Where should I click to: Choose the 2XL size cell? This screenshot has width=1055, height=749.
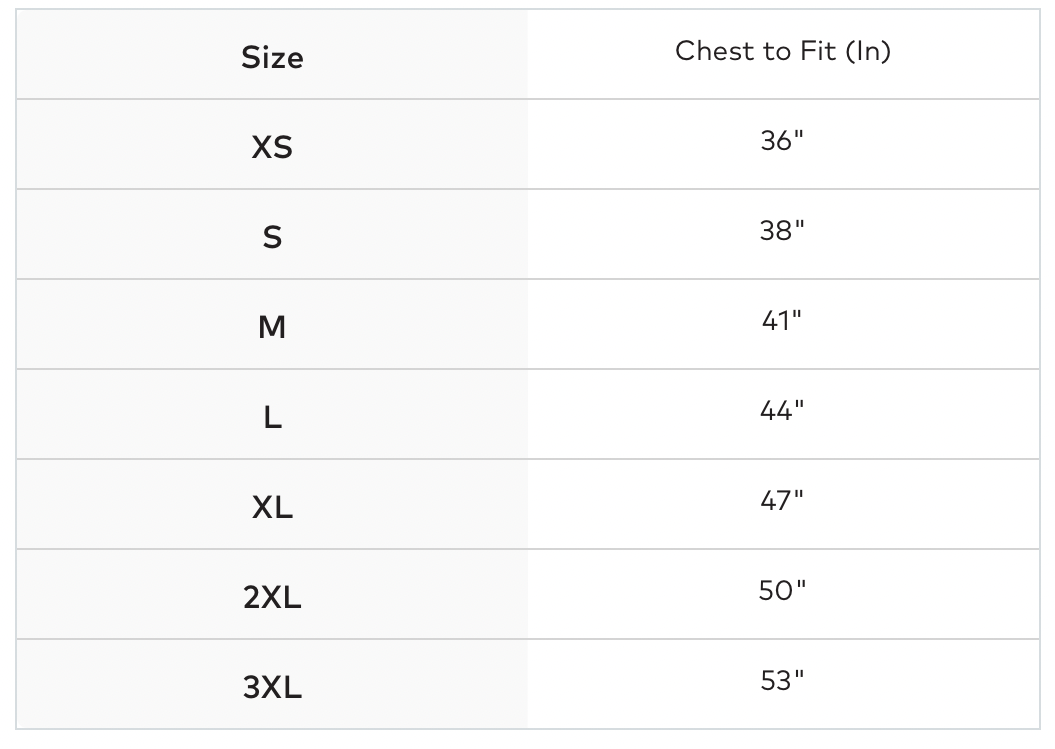coord(272,598)
